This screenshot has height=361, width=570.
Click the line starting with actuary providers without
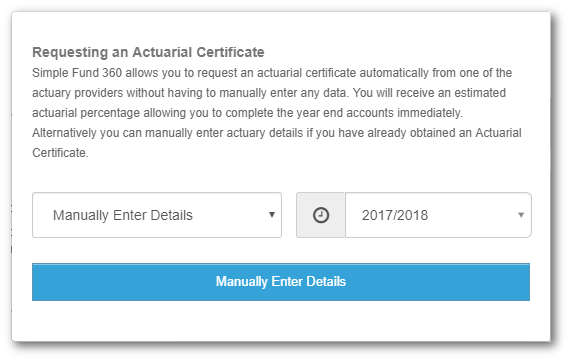point(269,93)
